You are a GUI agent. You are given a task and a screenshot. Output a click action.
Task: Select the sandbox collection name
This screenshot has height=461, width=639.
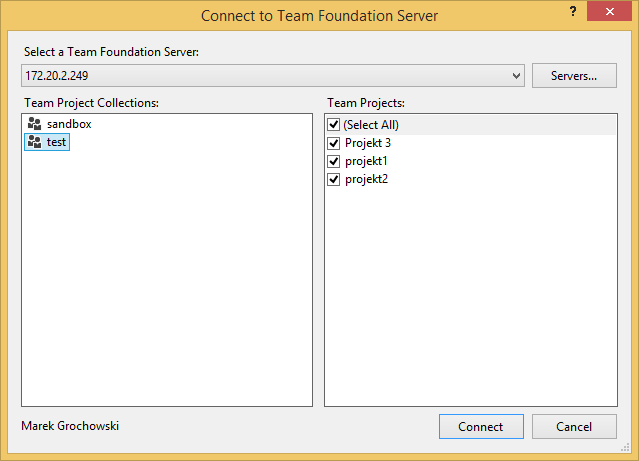69,124
